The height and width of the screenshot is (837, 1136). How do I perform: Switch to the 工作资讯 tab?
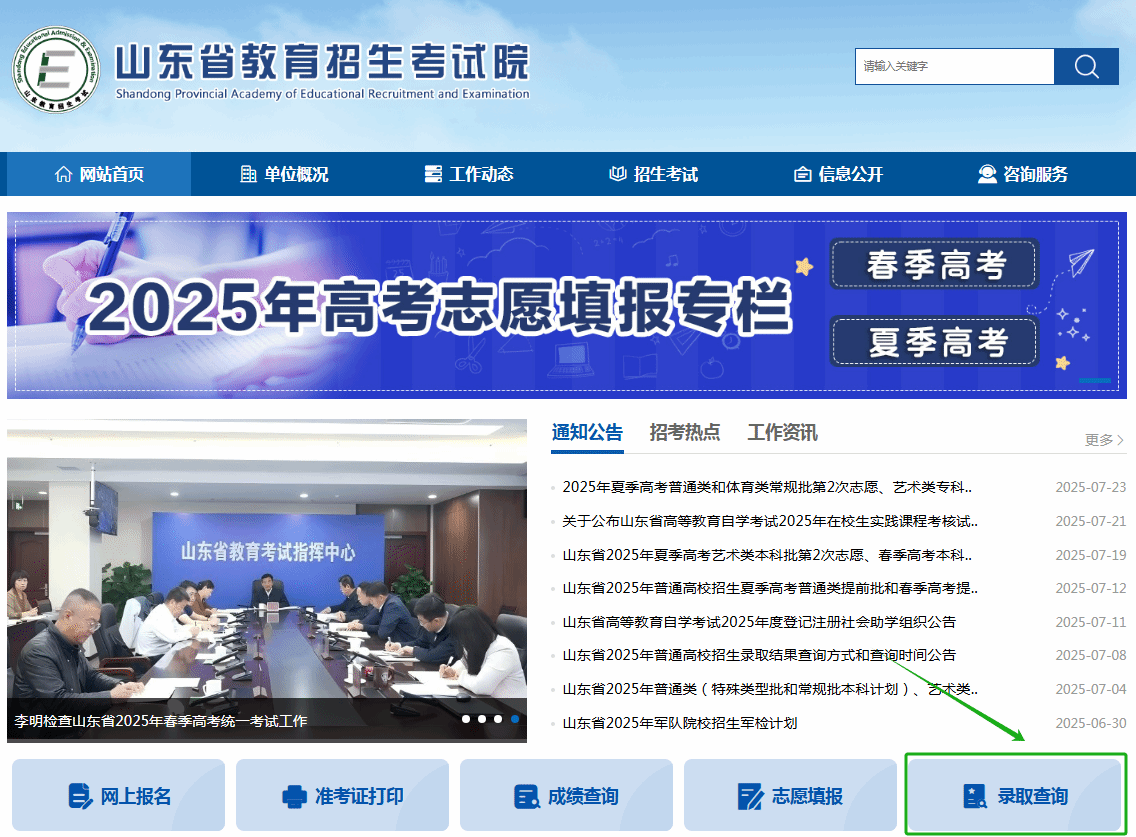click(782, 433)
